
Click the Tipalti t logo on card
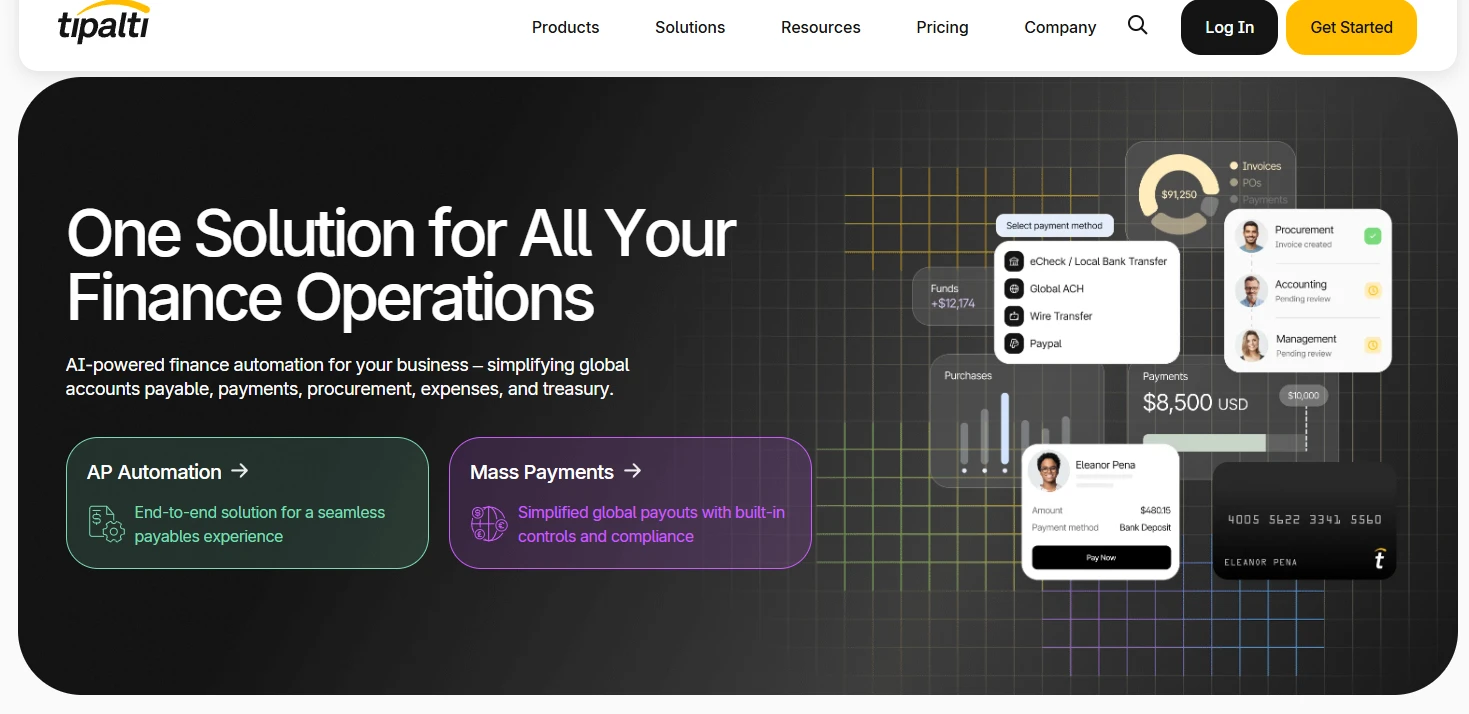tap(1379, 560)
